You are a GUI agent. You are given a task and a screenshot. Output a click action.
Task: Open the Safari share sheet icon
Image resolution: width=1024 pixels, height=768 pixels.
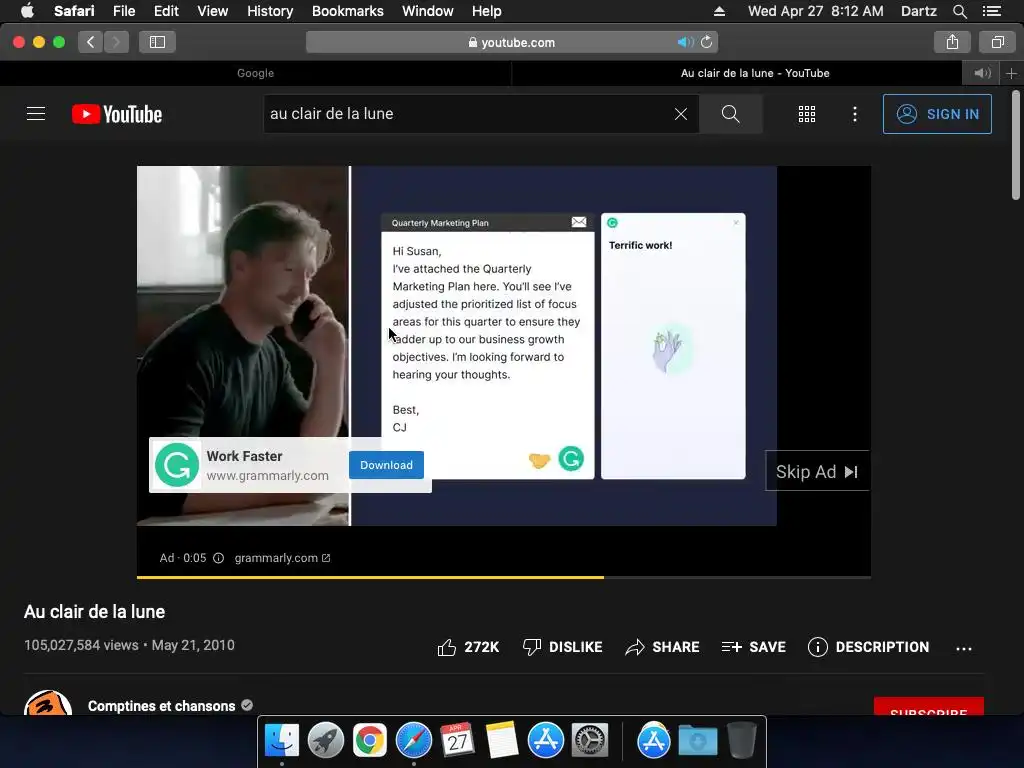point(952,42)
